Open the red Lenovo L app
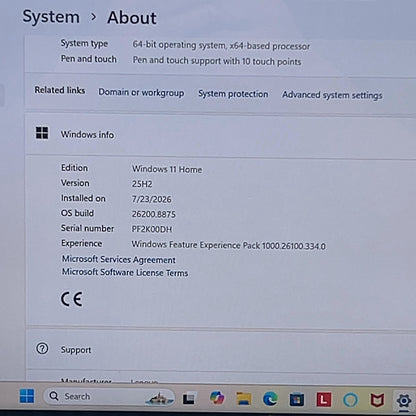Screen dimensions: 416x416 pos(324,400)
